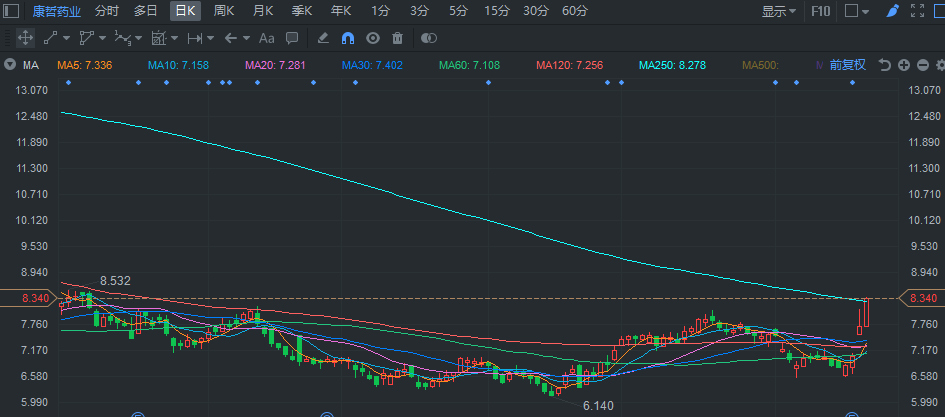The width and height of the screenshot is (945, 417).
Task: Collapse the MA indicator with the triangle
Action: tap(9, 65)
